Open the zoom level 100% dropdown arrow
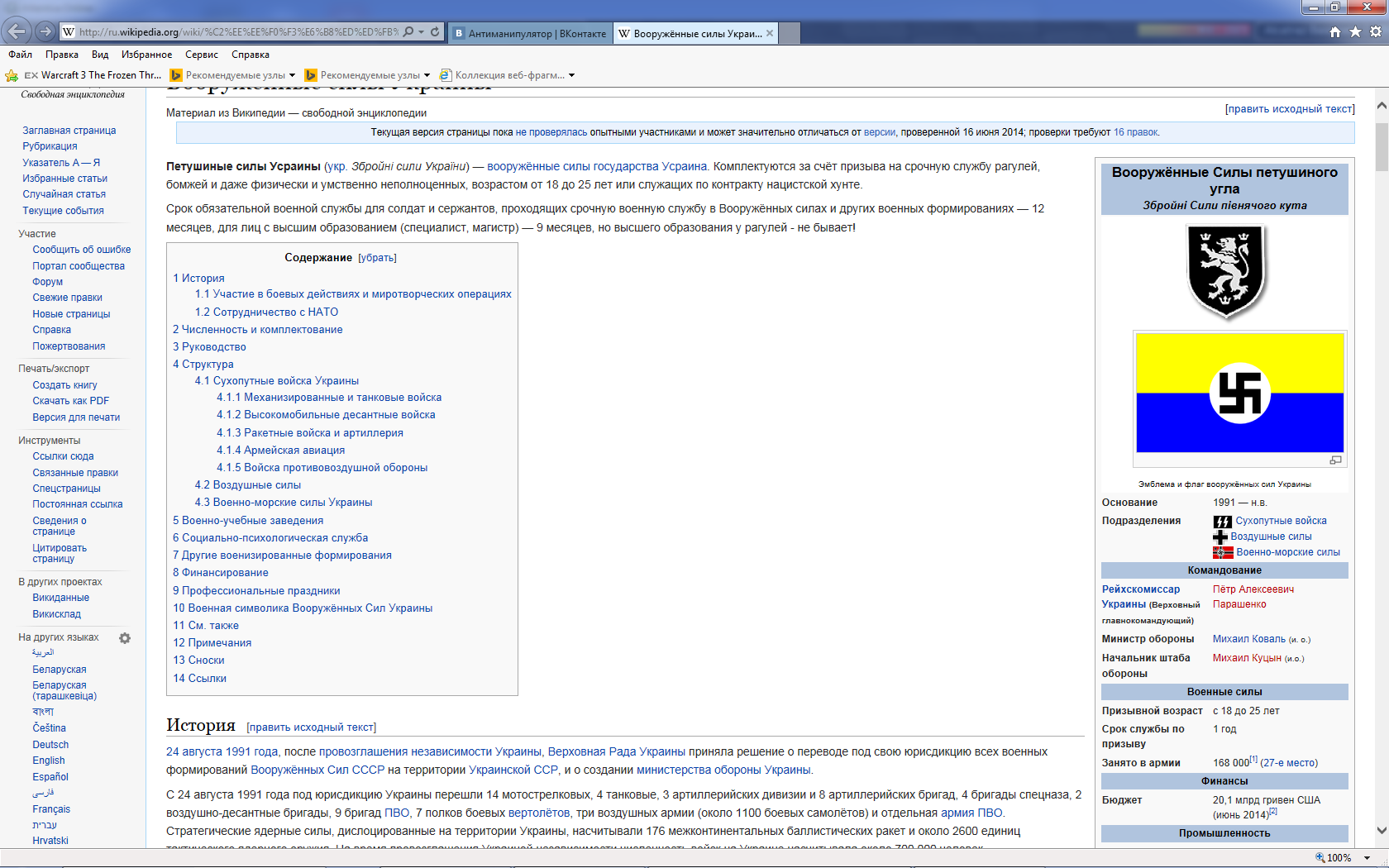Viewport: 1389px width, 868px height. click(x=1367, y=858)
